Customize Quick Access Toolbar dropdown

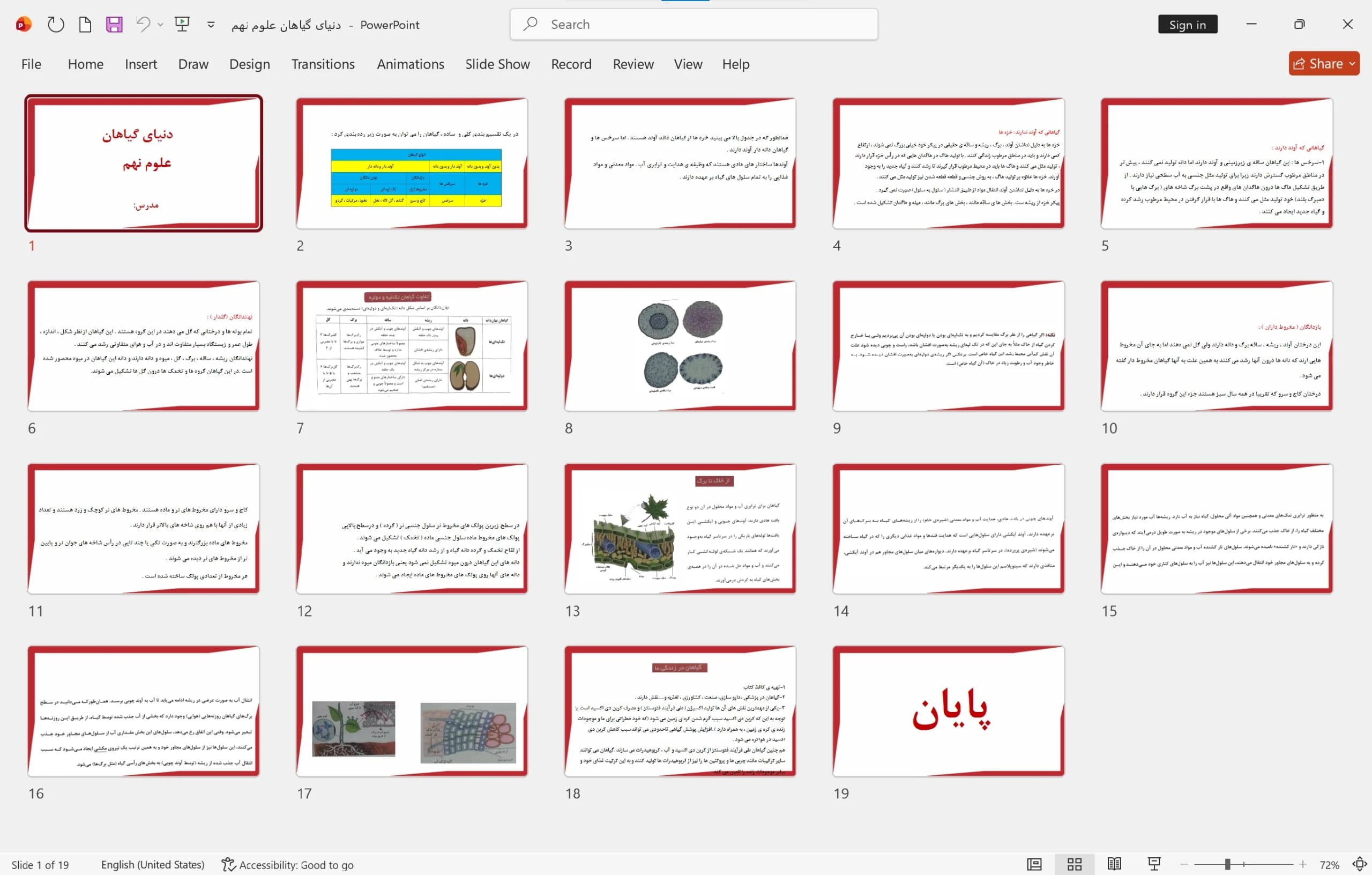coord(211,25)
